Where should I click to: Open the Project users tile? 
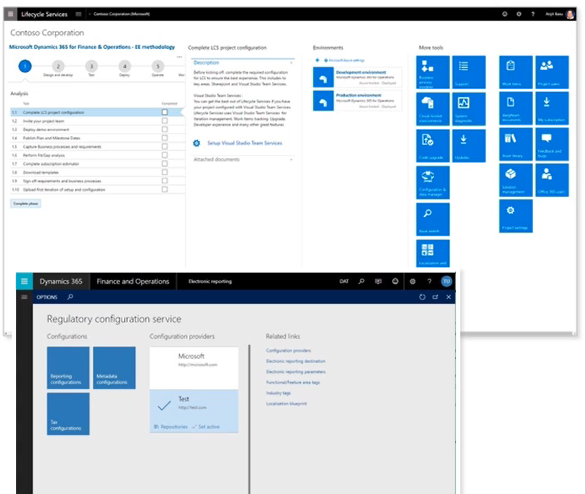pos(552,72)
